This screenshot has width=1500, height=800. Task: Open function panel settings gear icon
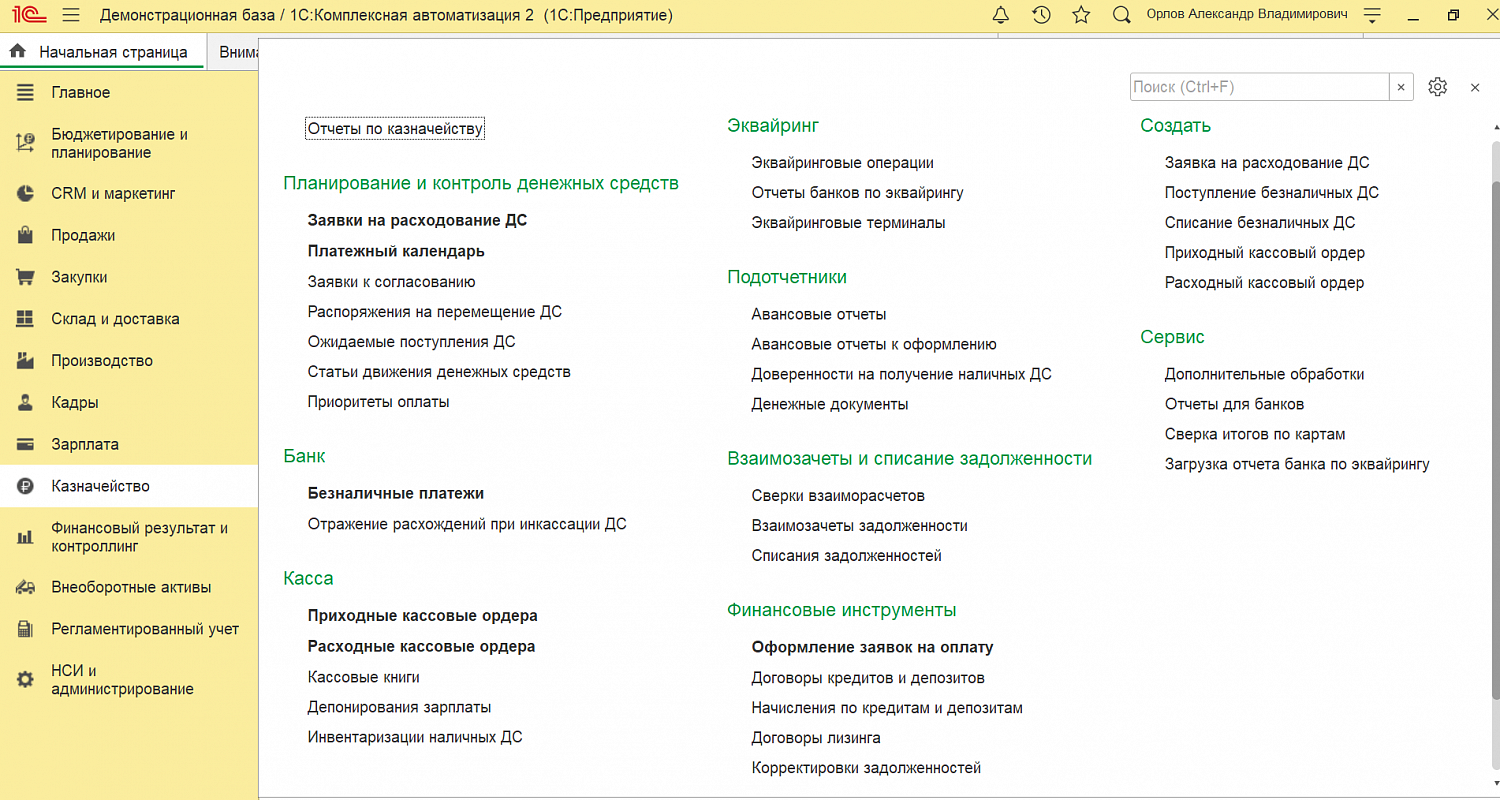coord(1437,87)
